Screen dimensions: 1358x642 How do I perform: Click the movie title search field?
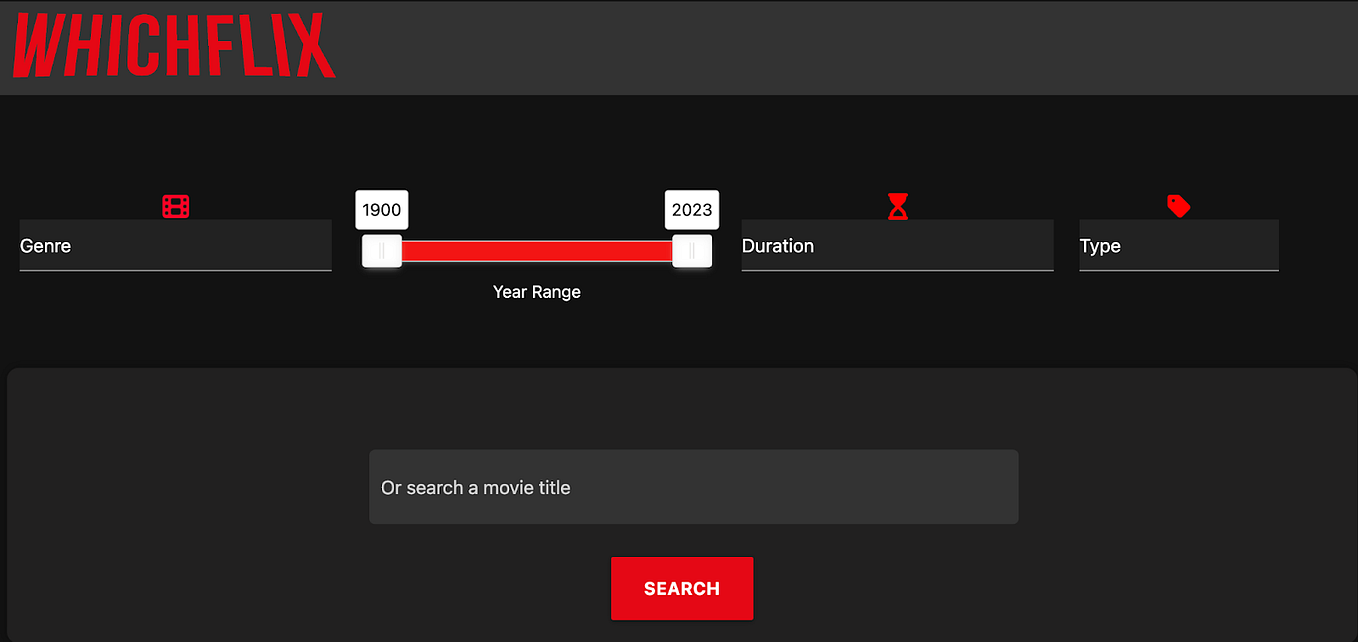[x=693, y=487]
